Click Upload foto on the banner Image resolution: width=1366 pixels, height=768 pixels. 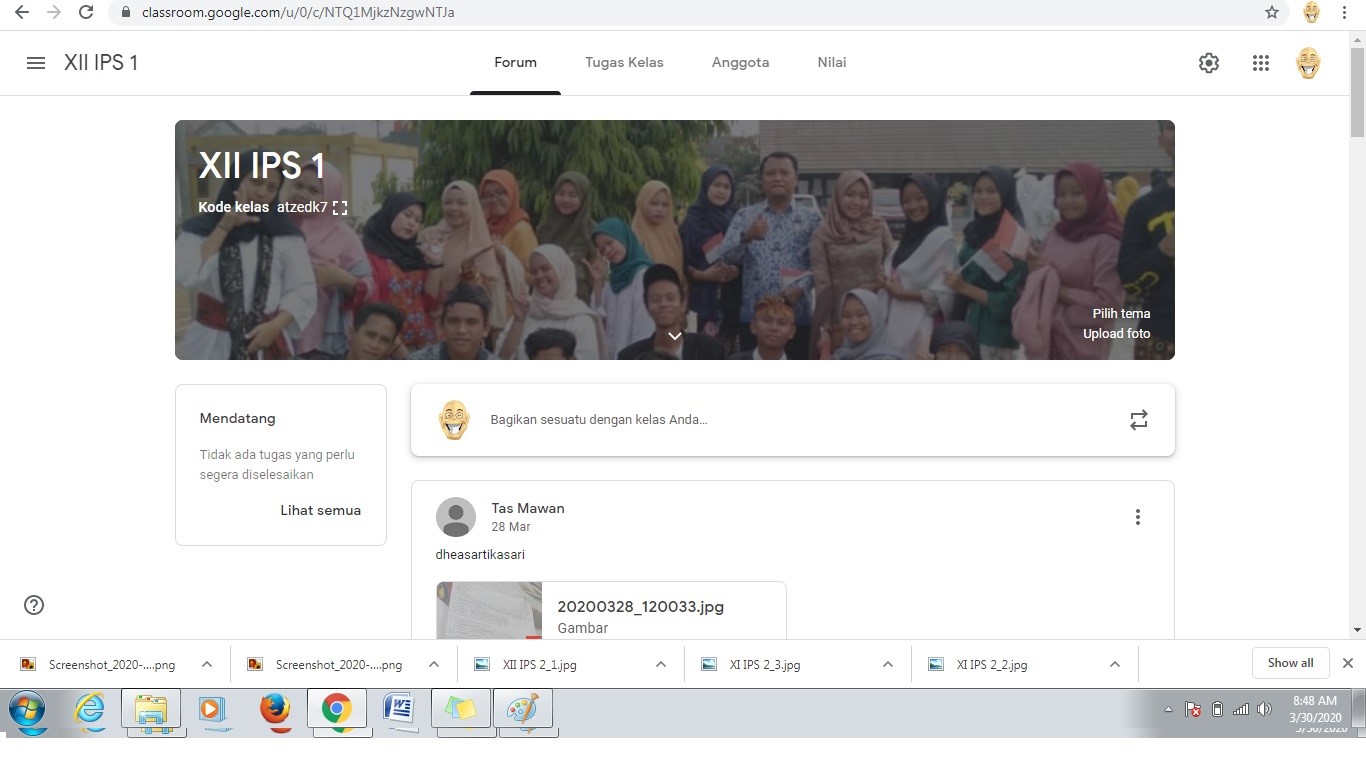click(1116, 334)
